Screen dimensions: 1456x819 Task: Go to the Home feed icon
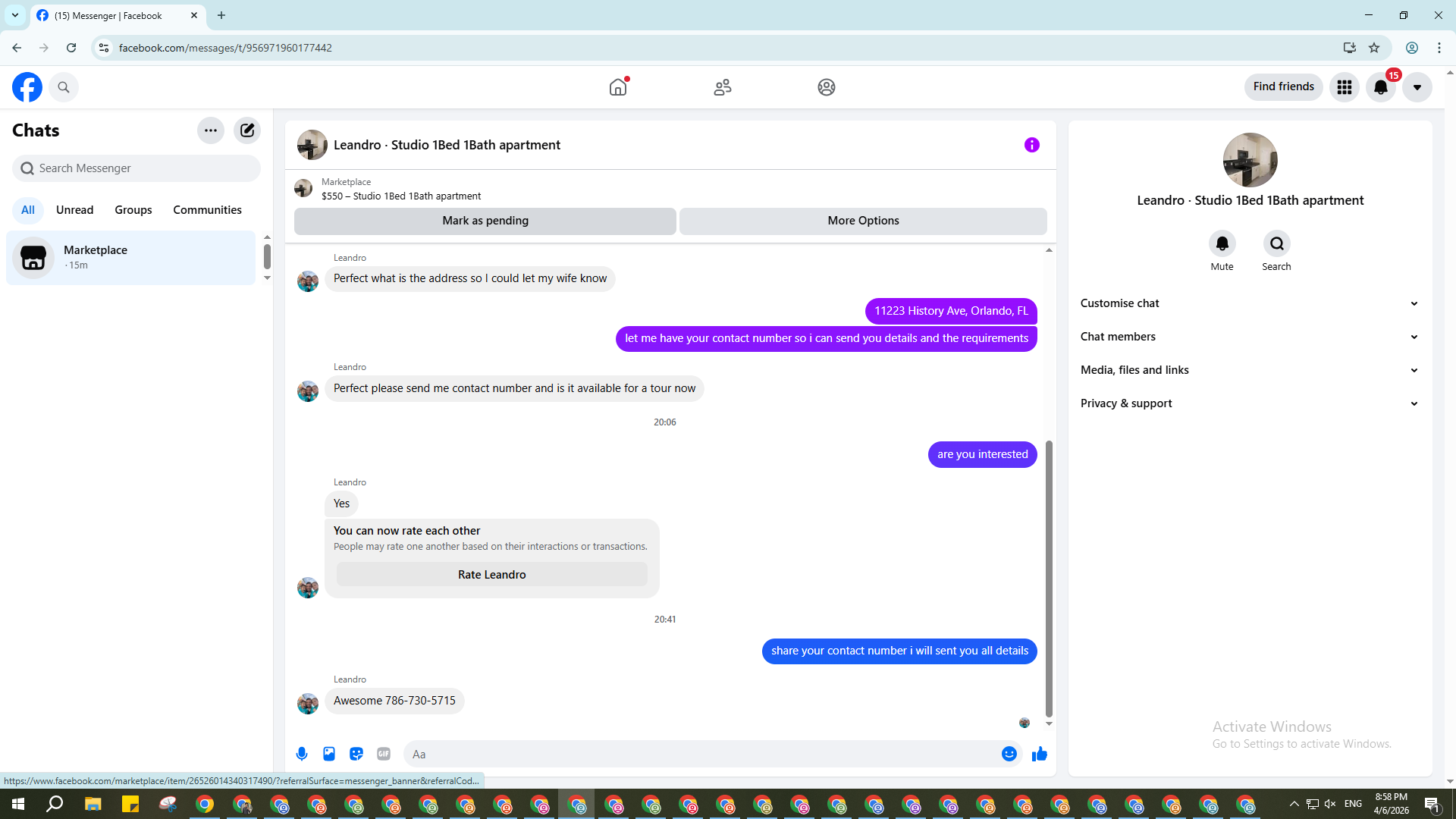pos(618,87)
